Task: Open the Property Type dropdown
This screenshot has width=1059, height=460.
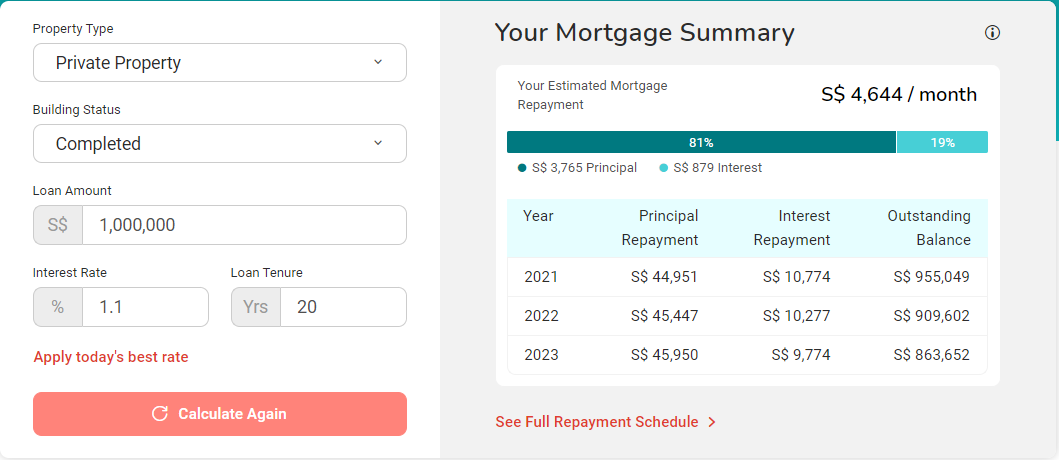Action: tap(219, 63)
